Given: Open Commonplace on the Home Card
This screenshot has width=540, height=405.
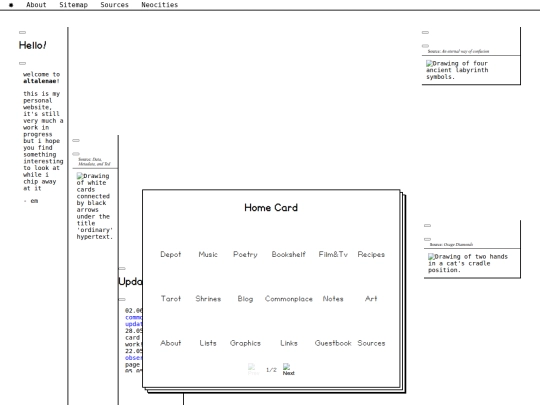Looking at the screenshot, I should click(x=289, y=299).
